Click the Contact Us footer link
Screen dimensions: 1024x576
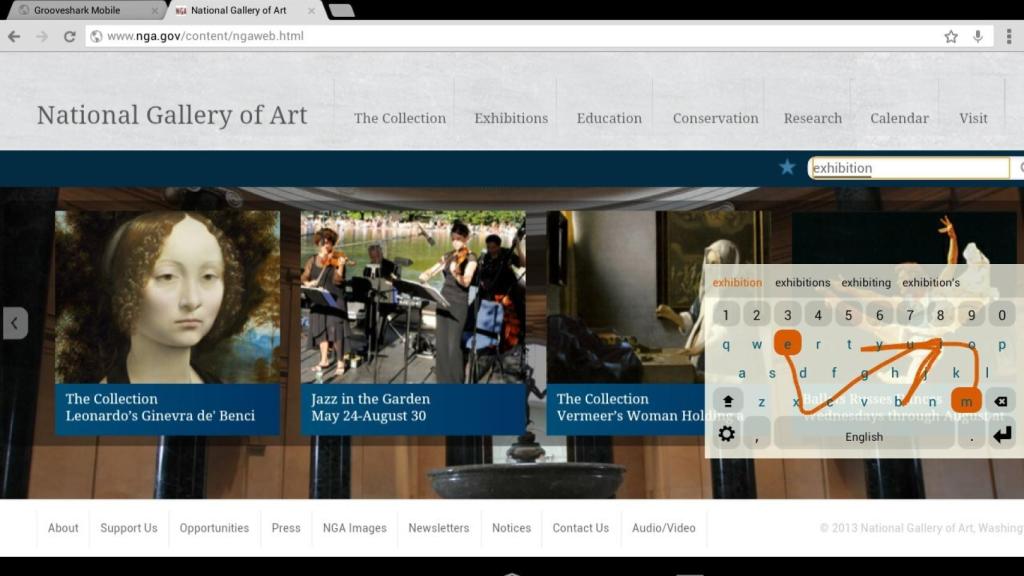[x=580, y=528]
